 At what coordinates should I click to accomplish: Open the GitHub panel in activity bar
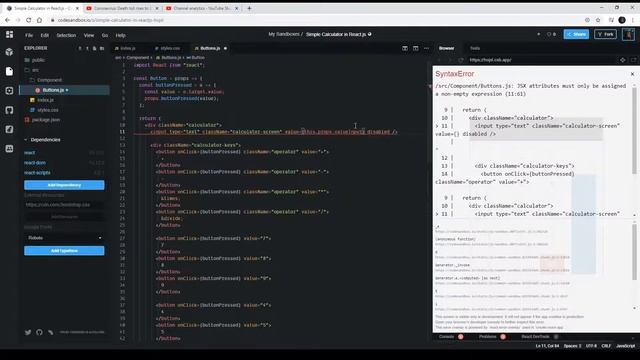click(x=9, y=110)
